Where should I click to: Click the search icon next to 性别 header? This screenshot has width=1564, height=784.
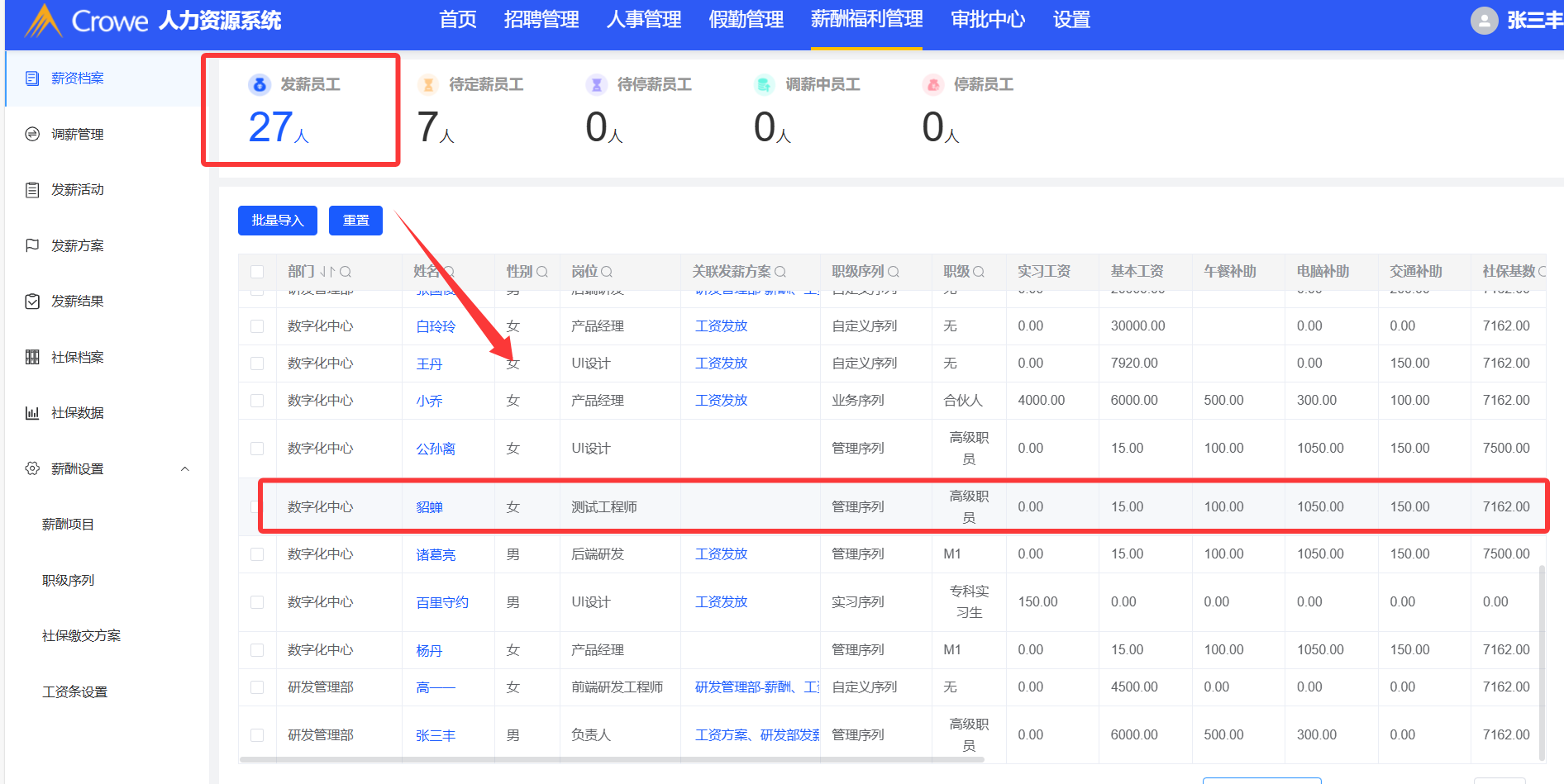pos(542,272)
